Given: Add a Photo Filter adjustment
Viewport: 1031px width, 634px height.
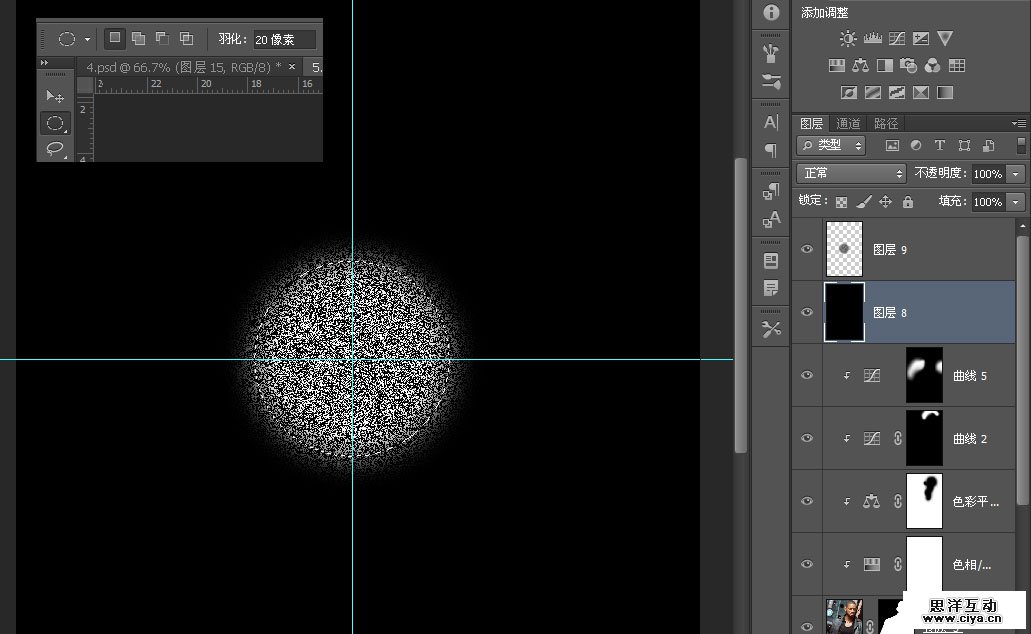Looking at the screenshot, I should [x=909, y=66].
